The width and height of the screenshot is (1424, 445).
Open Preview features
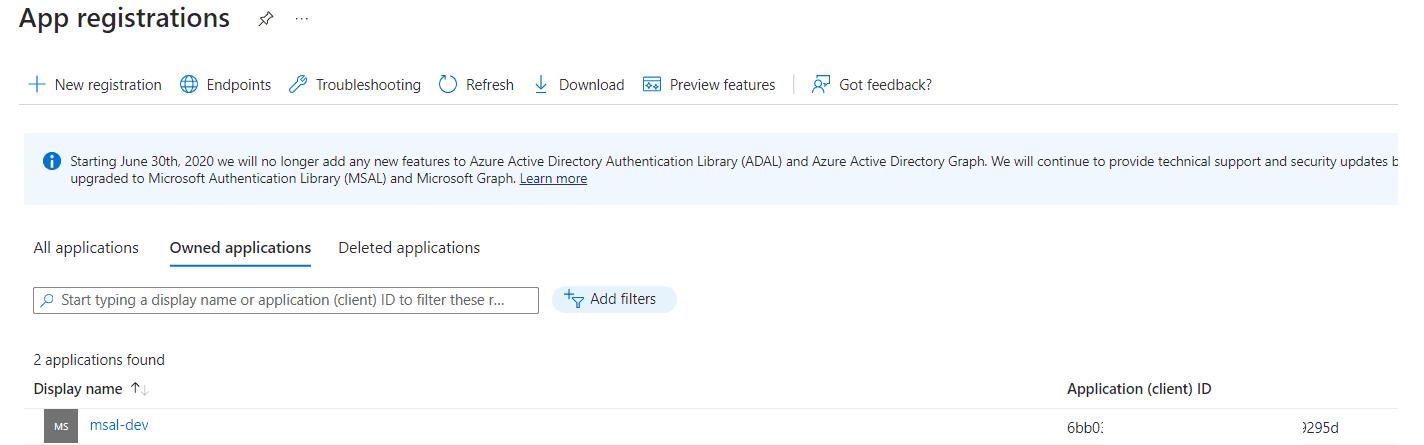click(x=709, y=85)
